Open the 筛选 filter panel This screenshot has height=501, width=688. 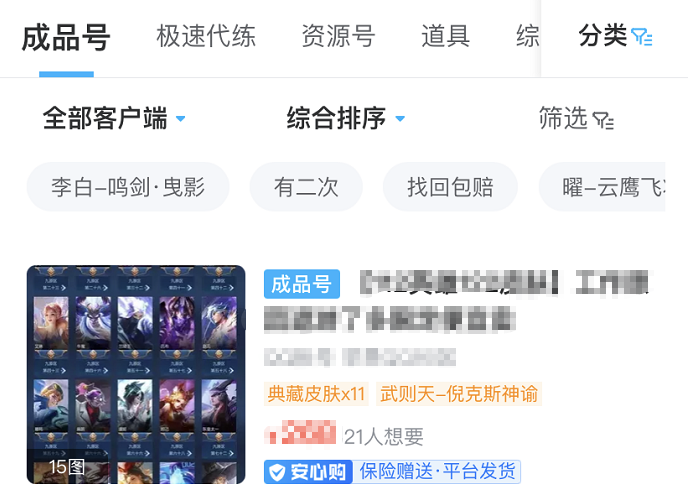(x=576, y=118)
